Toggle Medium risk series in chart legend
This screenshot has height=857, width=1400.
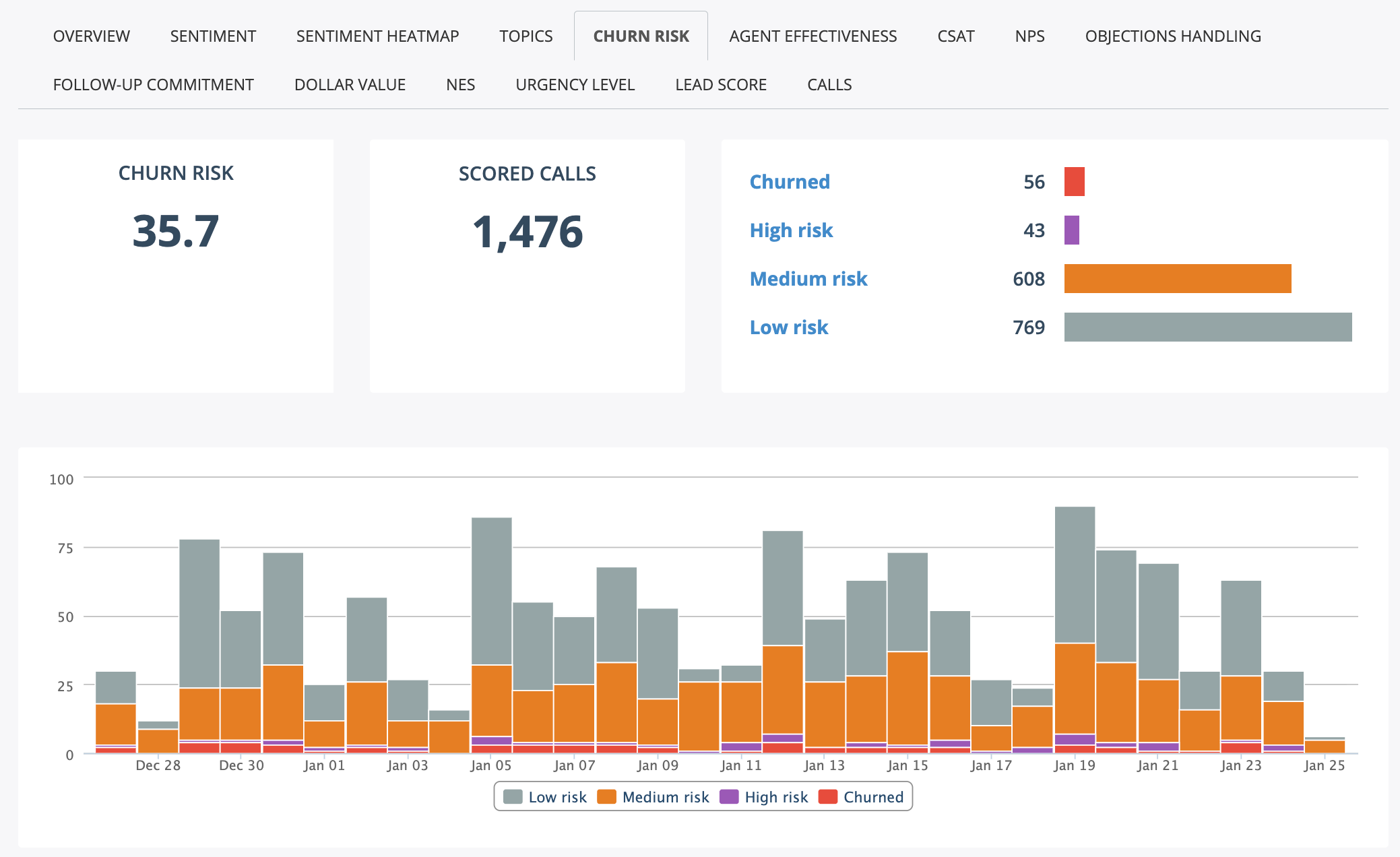pyautogui.click(x=654, y=797)
